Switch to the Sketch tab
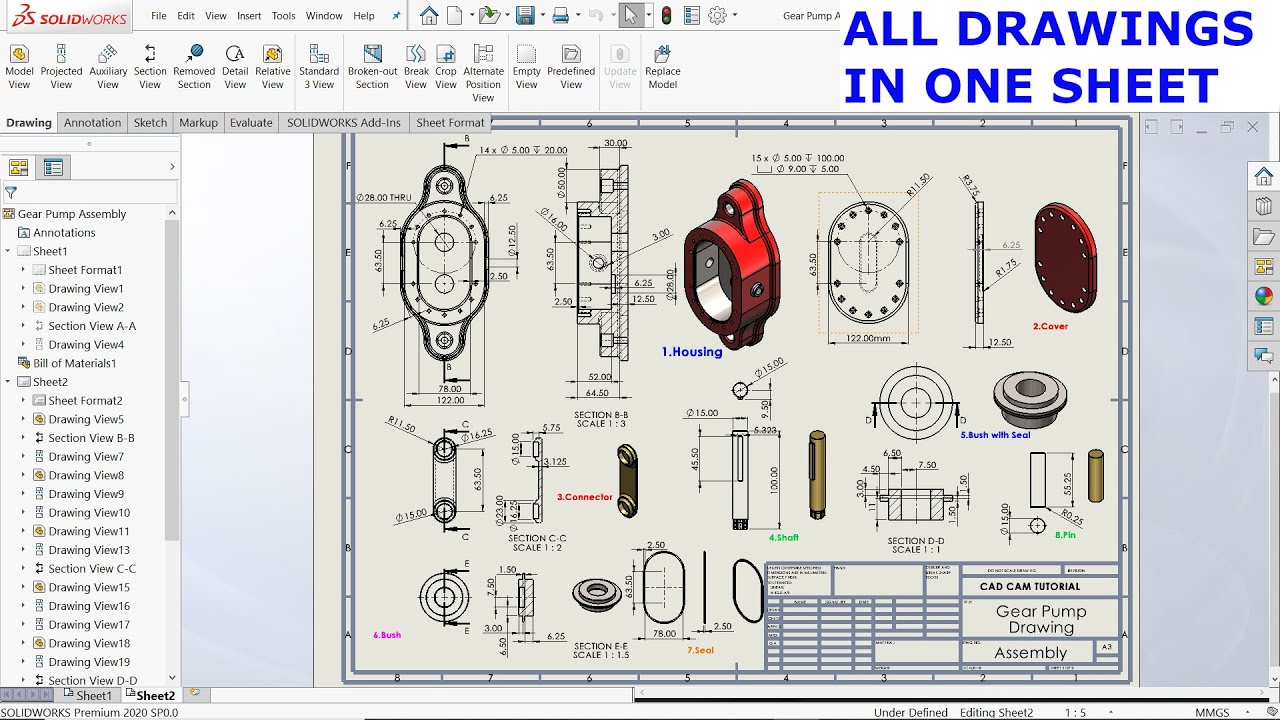The height and width of the screenshot is (720, 1280). [x=150, y=123]
